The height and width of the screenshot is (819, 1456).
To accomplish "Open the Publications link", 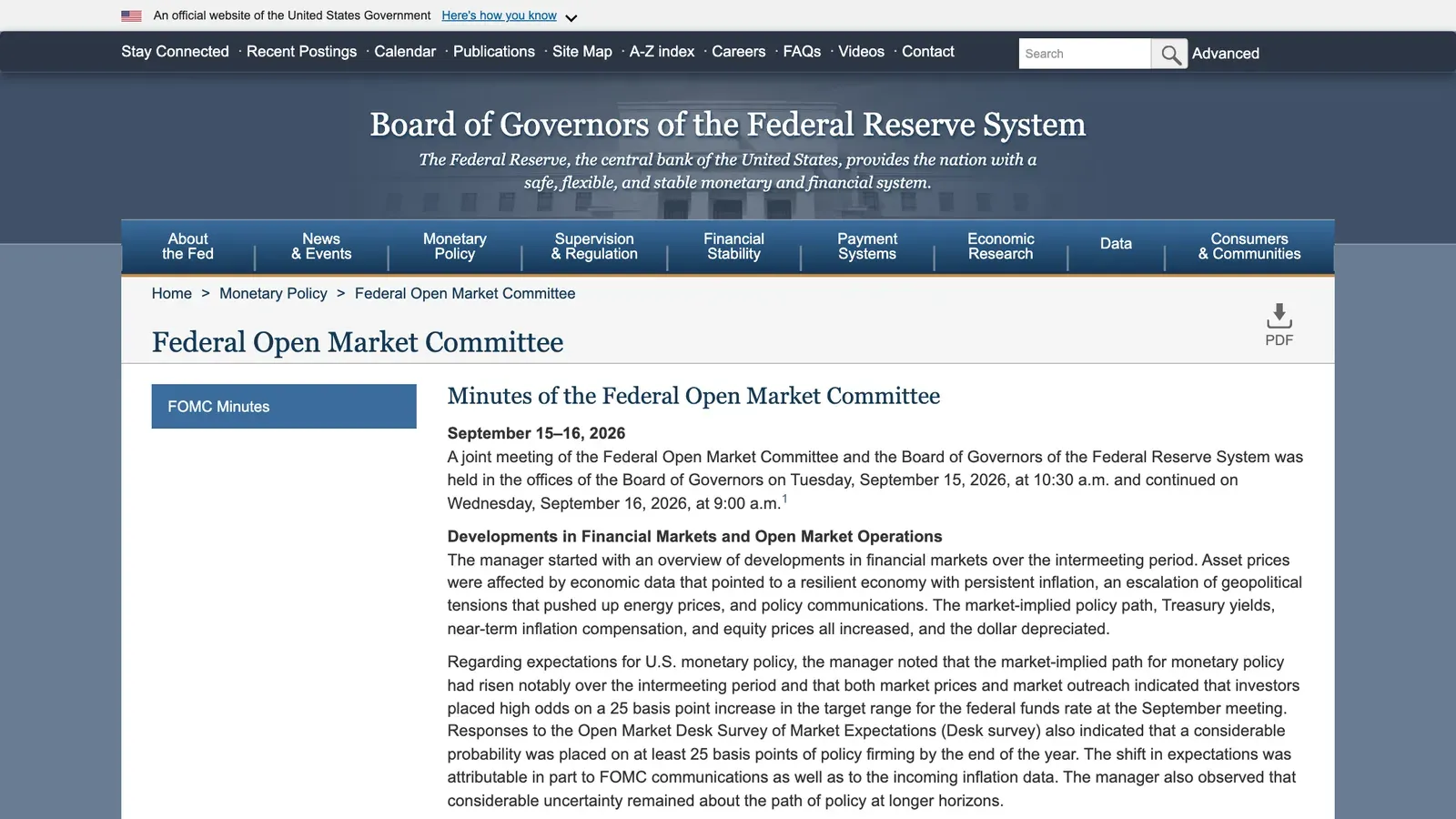I will coord(494,52).
